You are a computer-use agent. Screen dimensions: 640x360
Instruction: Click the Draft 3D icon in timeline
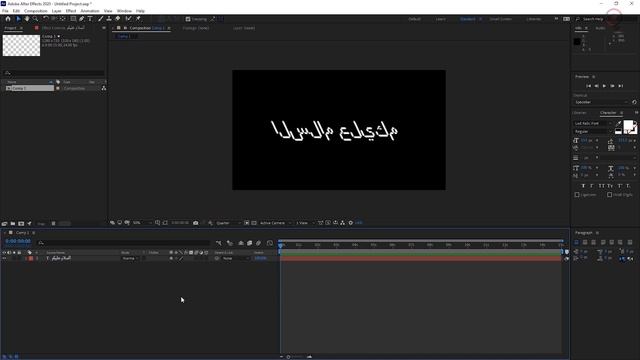230,243
